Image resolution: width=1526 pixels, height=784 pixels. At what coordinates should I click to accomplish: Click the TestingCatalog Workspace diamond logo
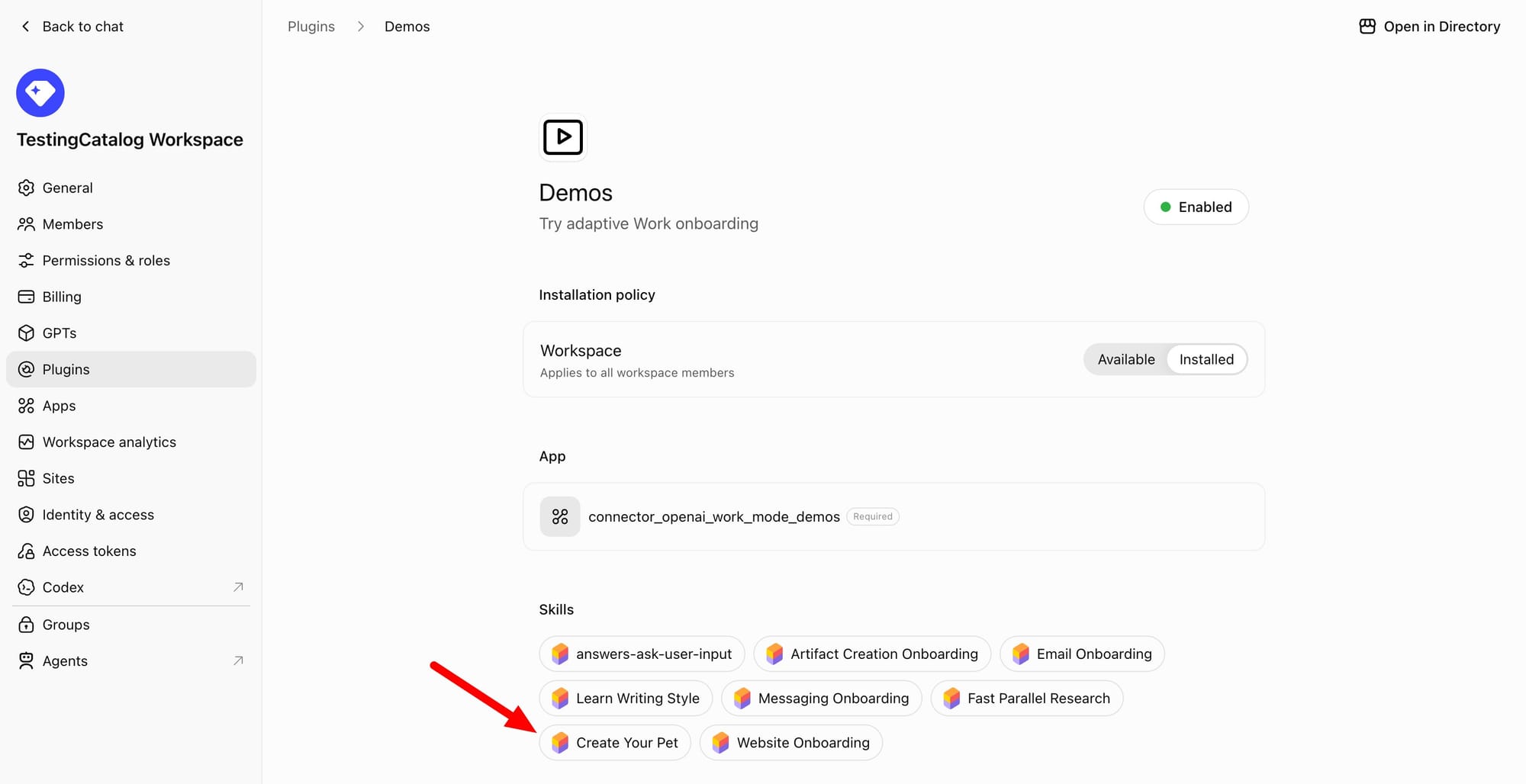(40, 93)
